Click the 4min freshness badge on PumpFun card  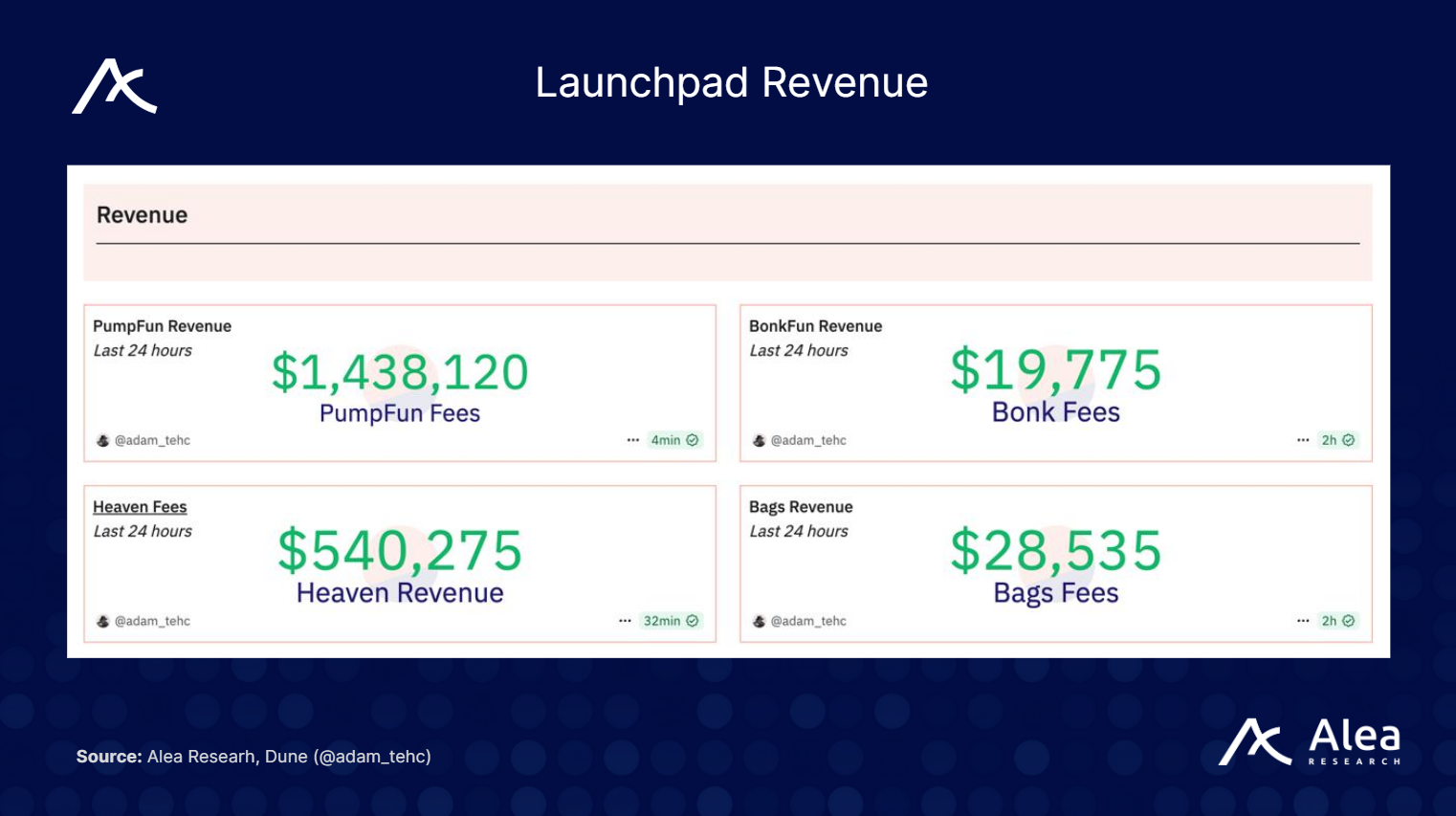pyautogui.click(x=673, y=439)
